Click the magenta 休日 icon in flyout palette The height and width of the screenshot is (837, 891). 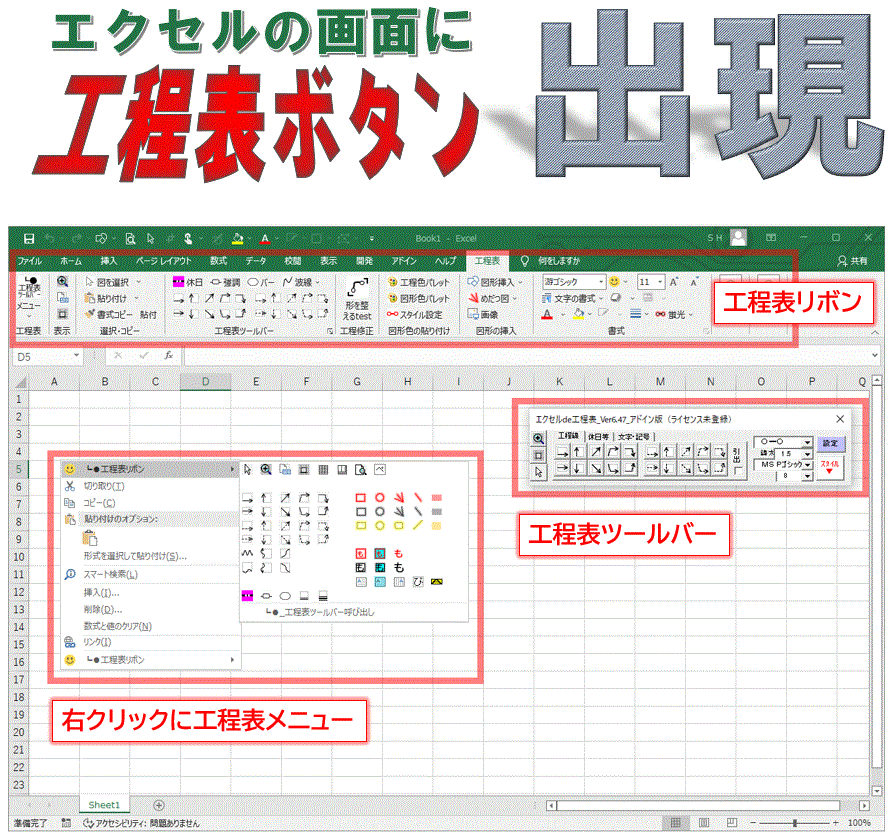[248, 595]
